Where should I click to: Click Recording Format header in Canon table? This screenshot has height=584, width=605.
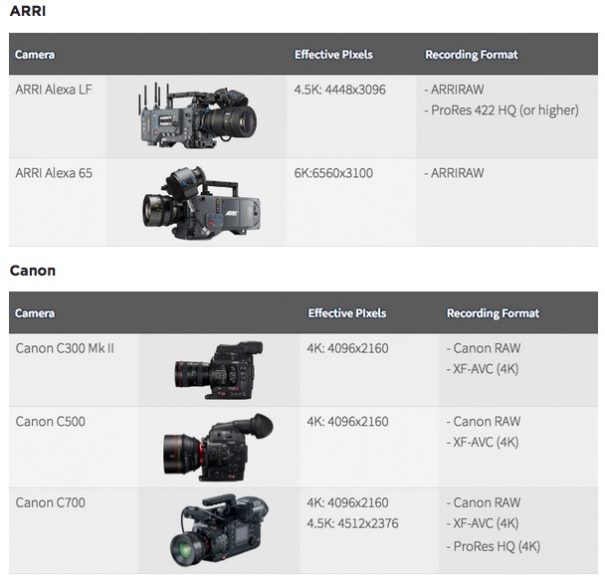pyautogui.click(x=493, y=313)
